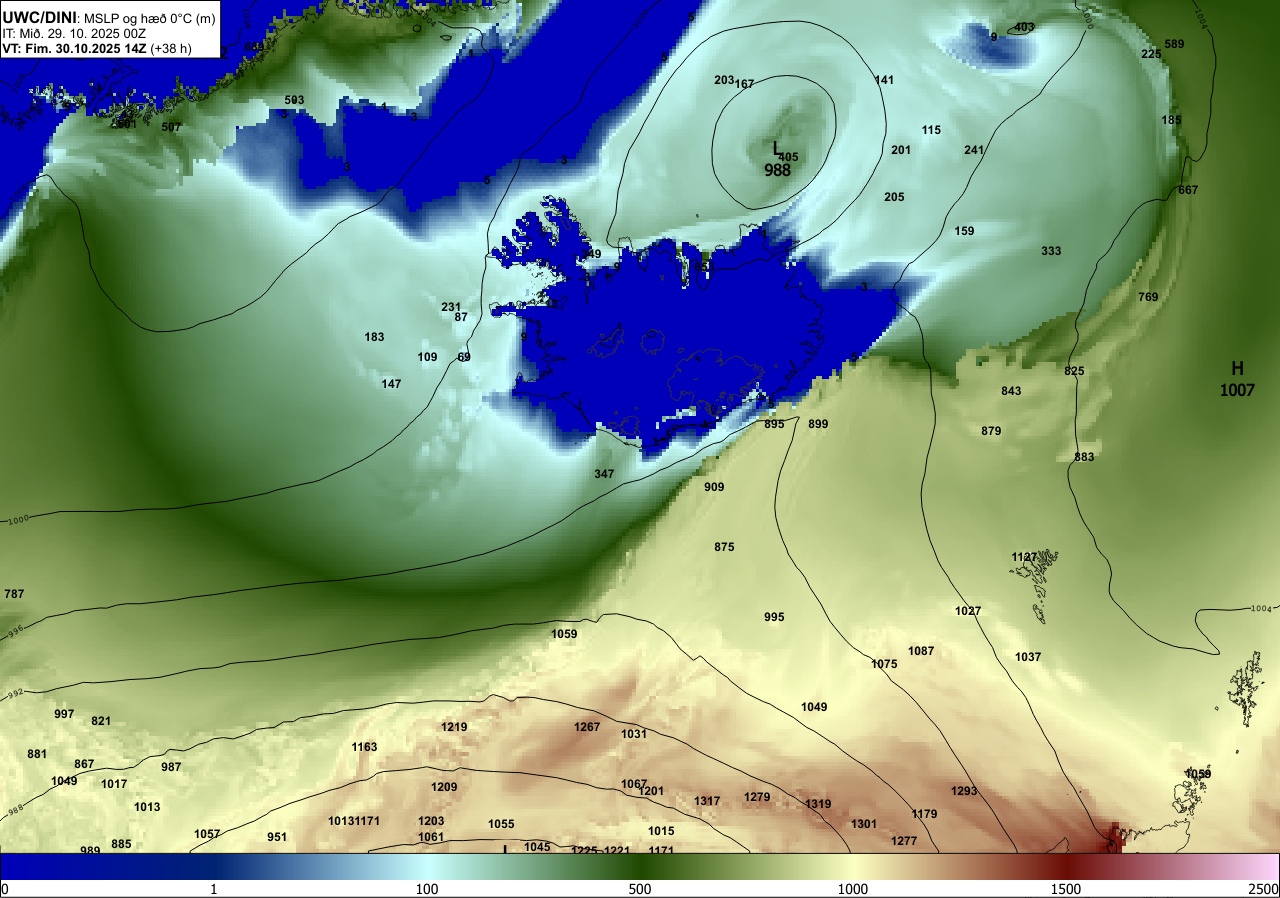Image resolution: width=1280 pixels, height=898 pixels.
Task: Click the colorbar tick label 100
Action: pyautogui.click(x=427, y=889)
